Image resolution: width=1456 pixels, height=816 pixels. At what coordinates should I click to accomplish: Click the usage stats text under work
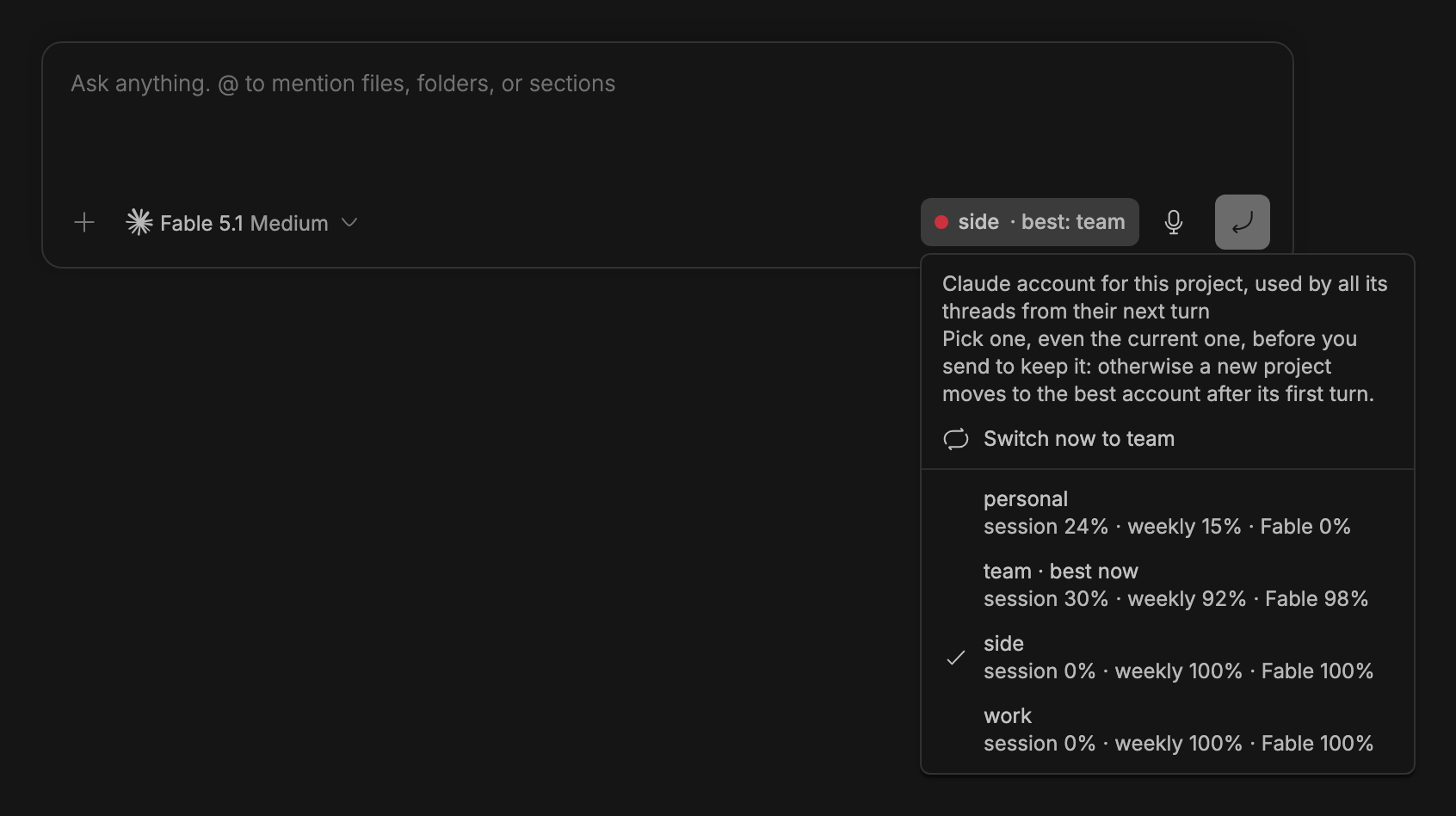tap(1178, 744)
